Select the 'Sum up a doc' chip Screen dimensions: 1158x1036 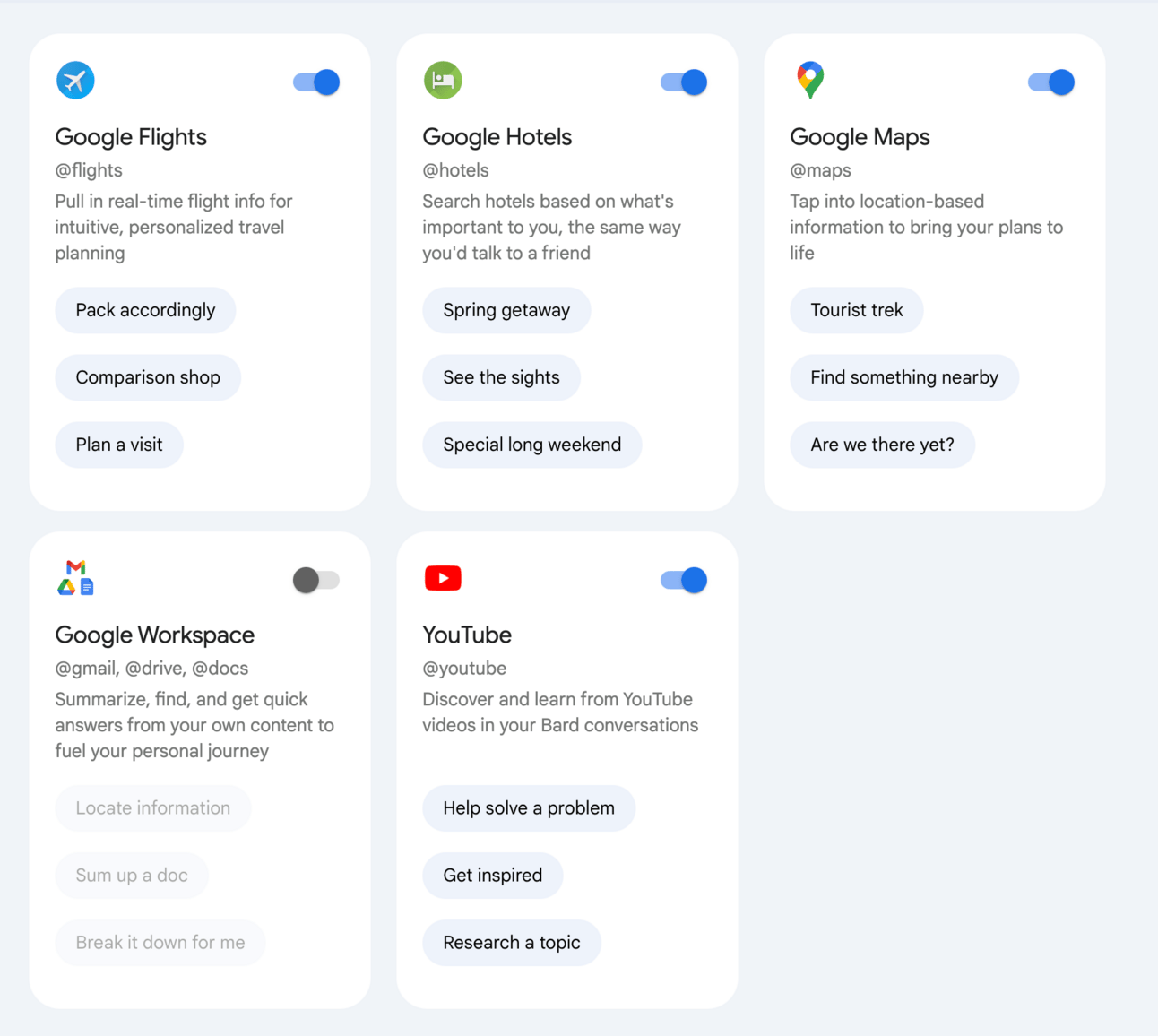pyautogui.click(x=132, y=876)
